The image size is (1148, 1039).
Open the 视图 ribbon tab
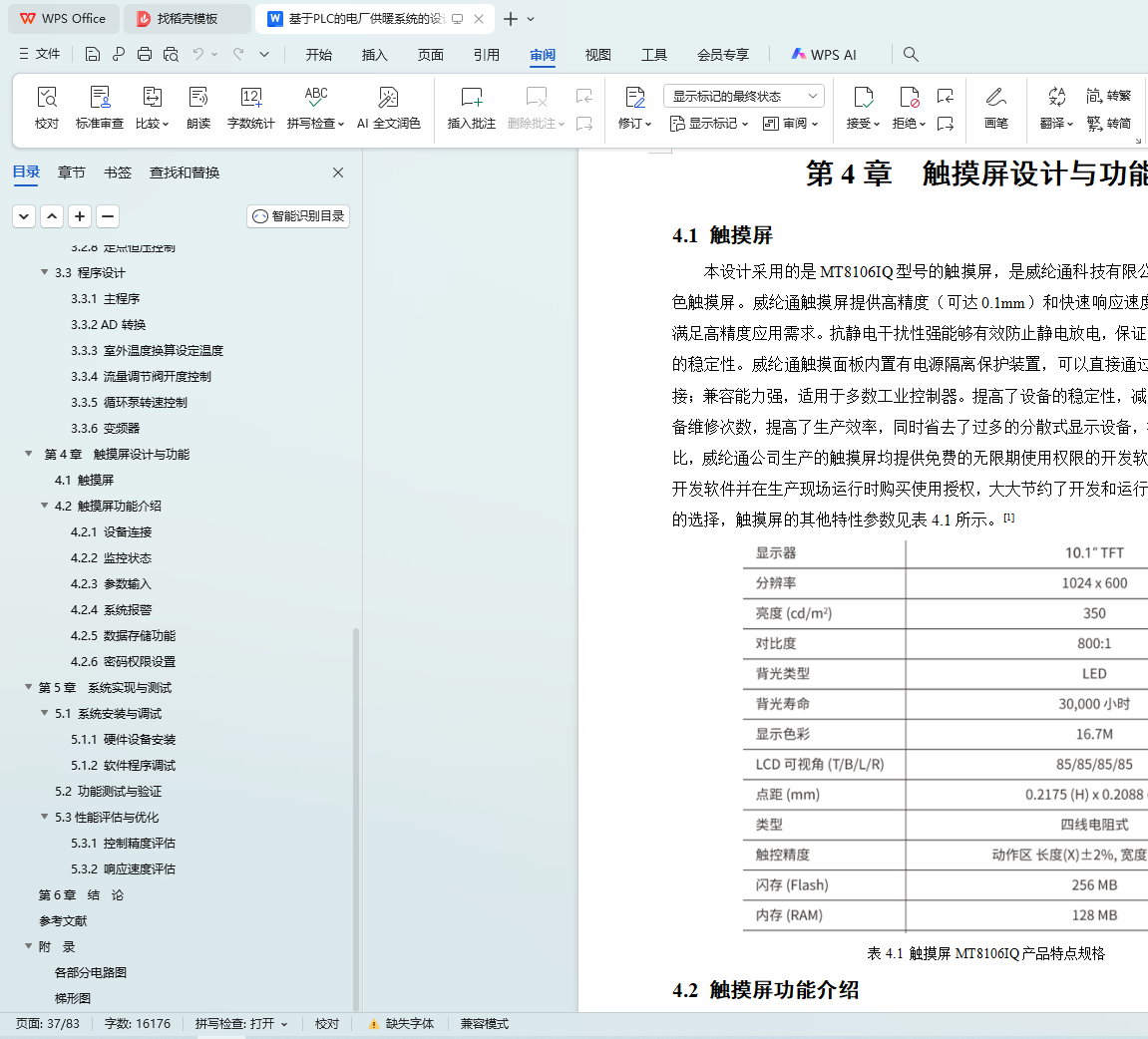[x=597, y=54]
